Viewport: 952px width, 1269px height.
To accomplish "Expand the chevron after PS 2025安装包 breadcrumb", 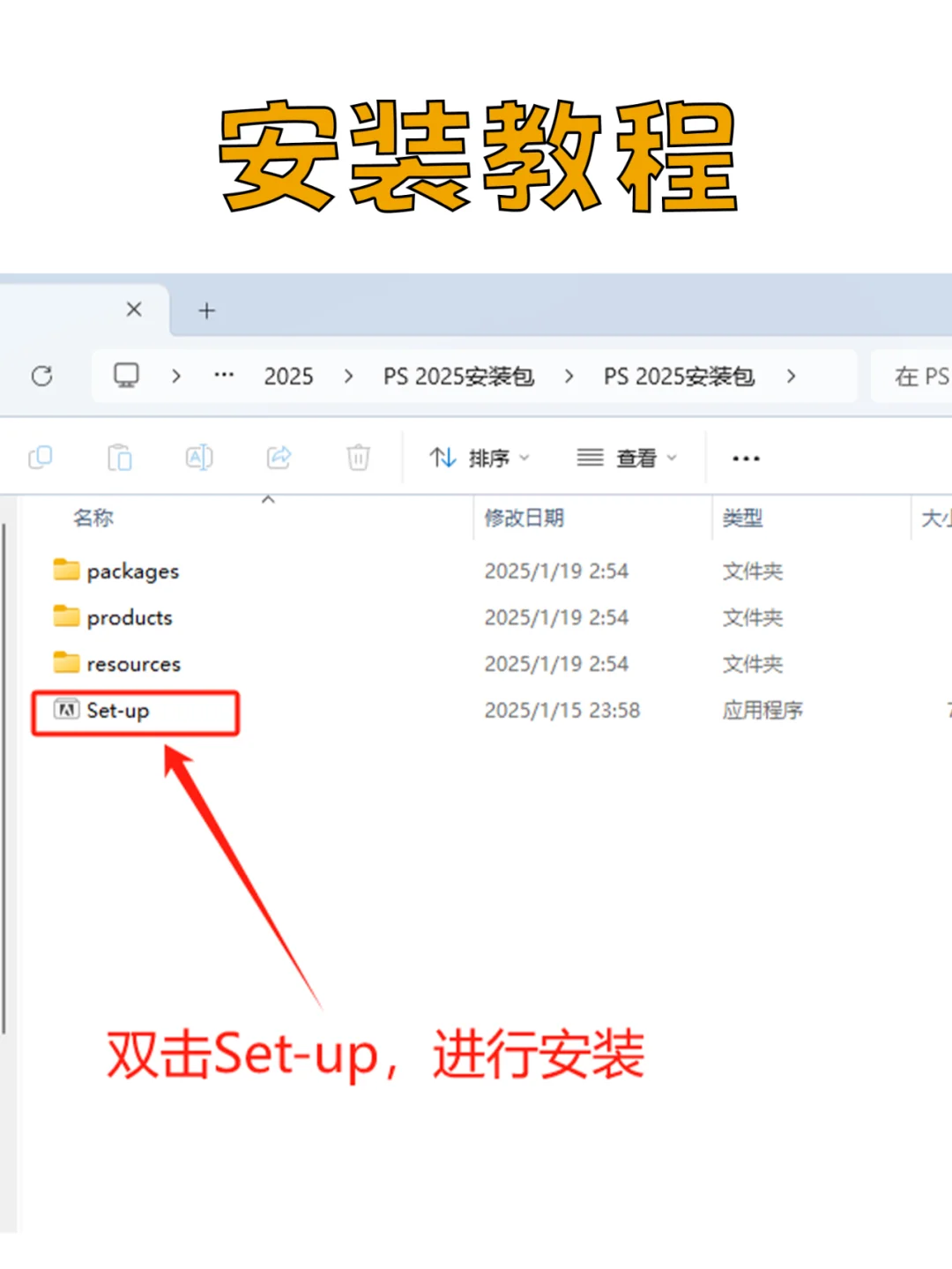I will pyautogui.click(x=792, y=376).
